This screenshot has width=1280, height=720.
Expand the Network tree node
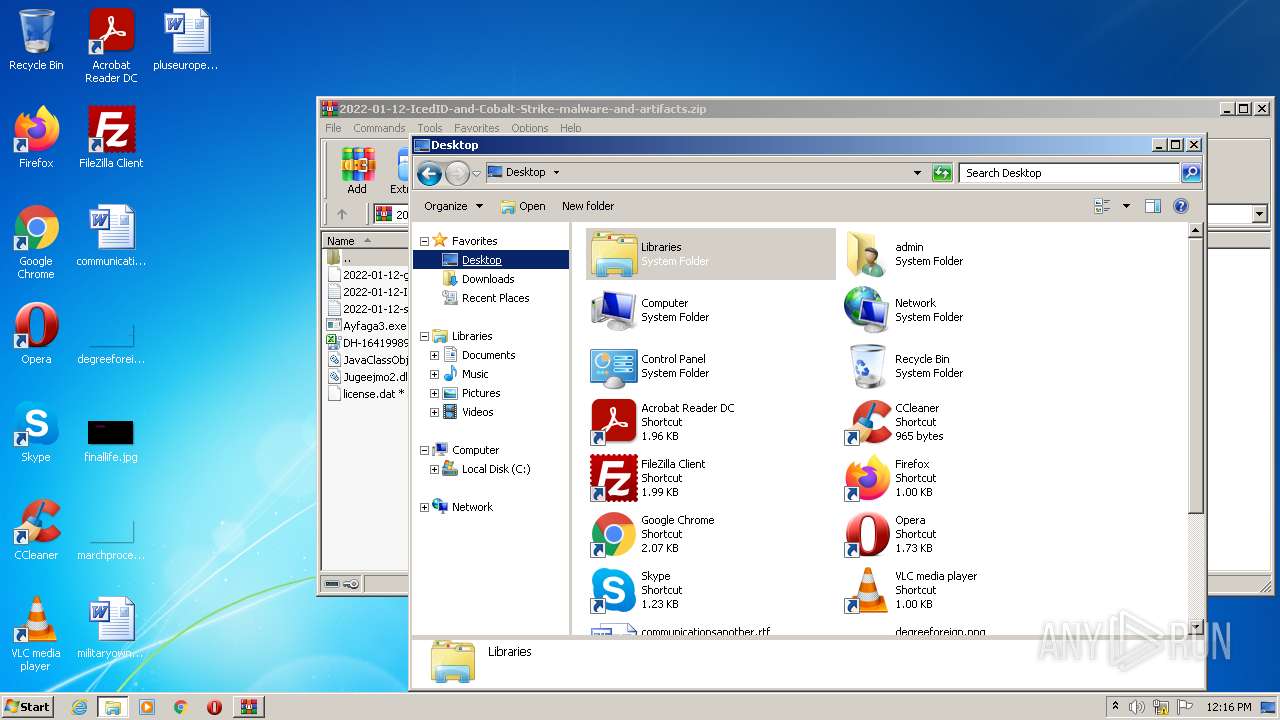click(x=424, y=507)
